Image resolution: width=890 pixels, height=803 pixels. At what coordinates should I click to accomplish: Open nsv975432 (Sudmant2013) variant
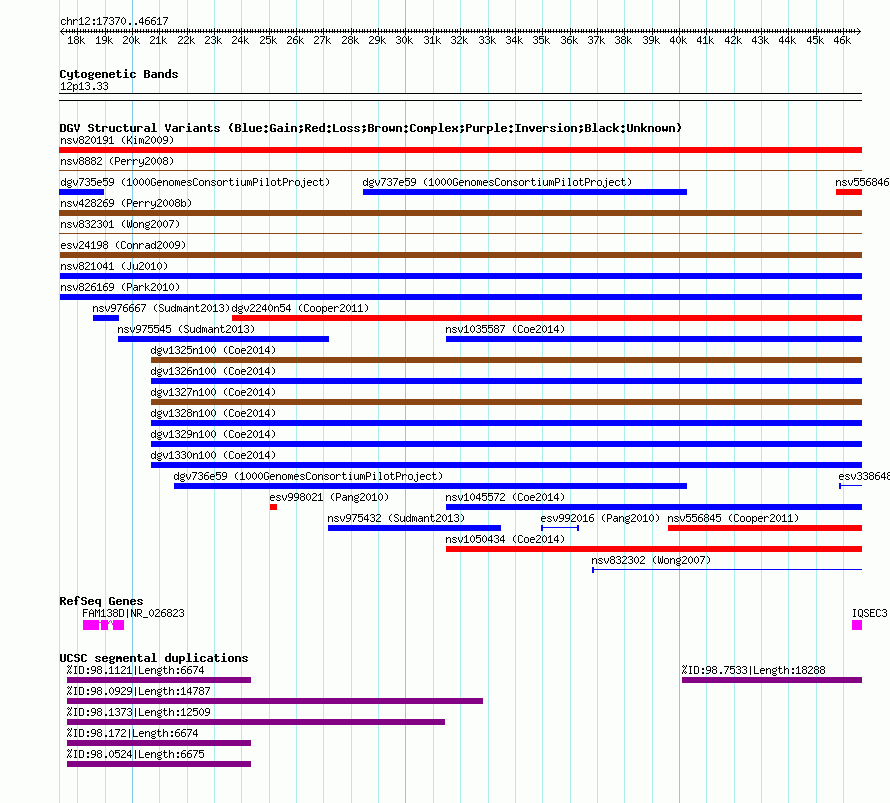point(414,528)
